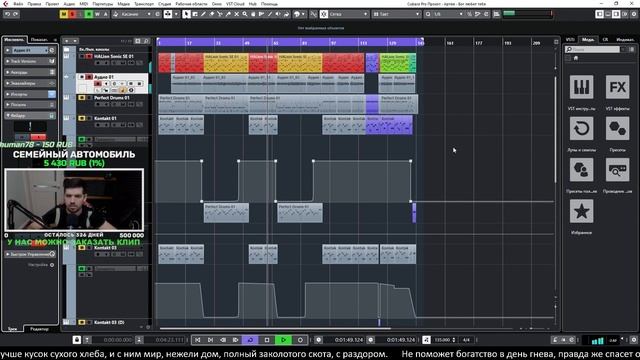This screenshot has height=360, width=640.
Task: Open Setup gear in top-right toolbar
Action: pos(634,14)
